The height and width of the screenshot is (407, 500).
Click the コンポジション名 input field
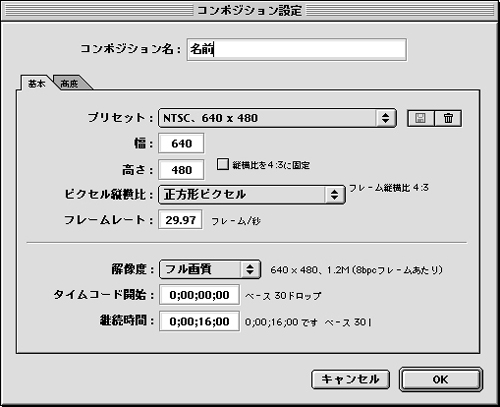297,50
